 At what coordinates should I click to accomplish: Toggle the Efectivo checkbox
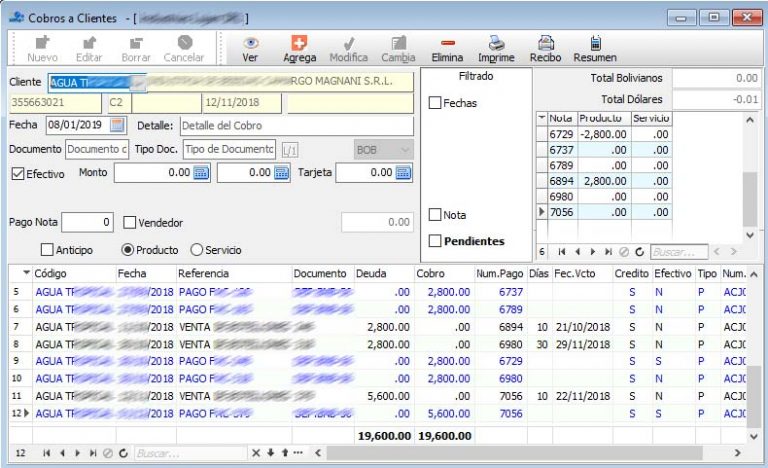tap(18, 173)
